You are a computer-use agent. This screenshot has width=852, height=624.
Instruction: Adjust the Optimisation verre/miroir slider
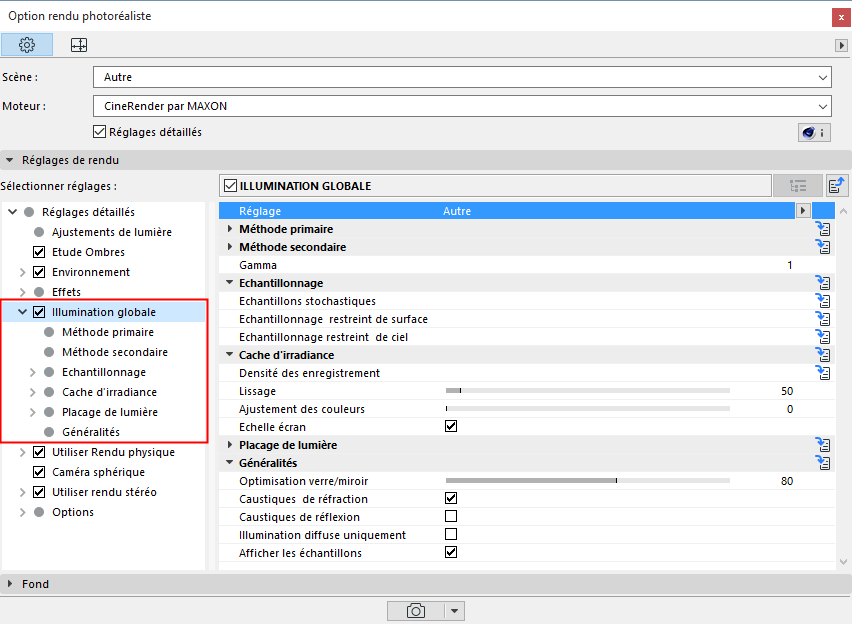point(587,481)
